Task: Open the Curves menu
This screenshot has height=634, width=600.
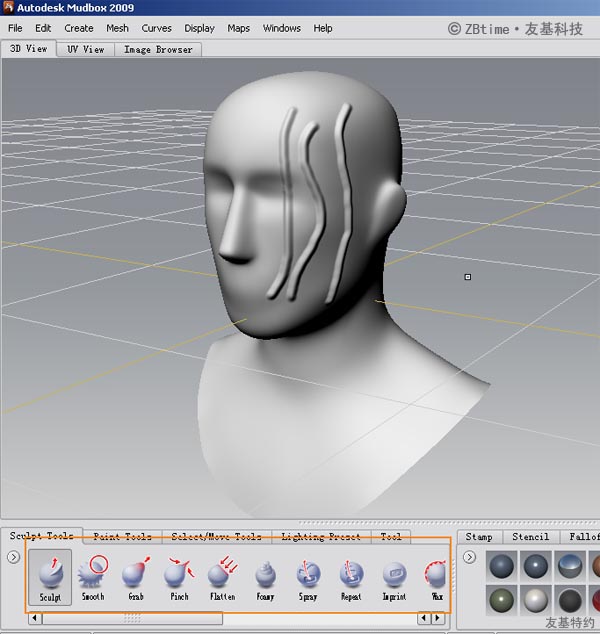Action: coord(156,28)
